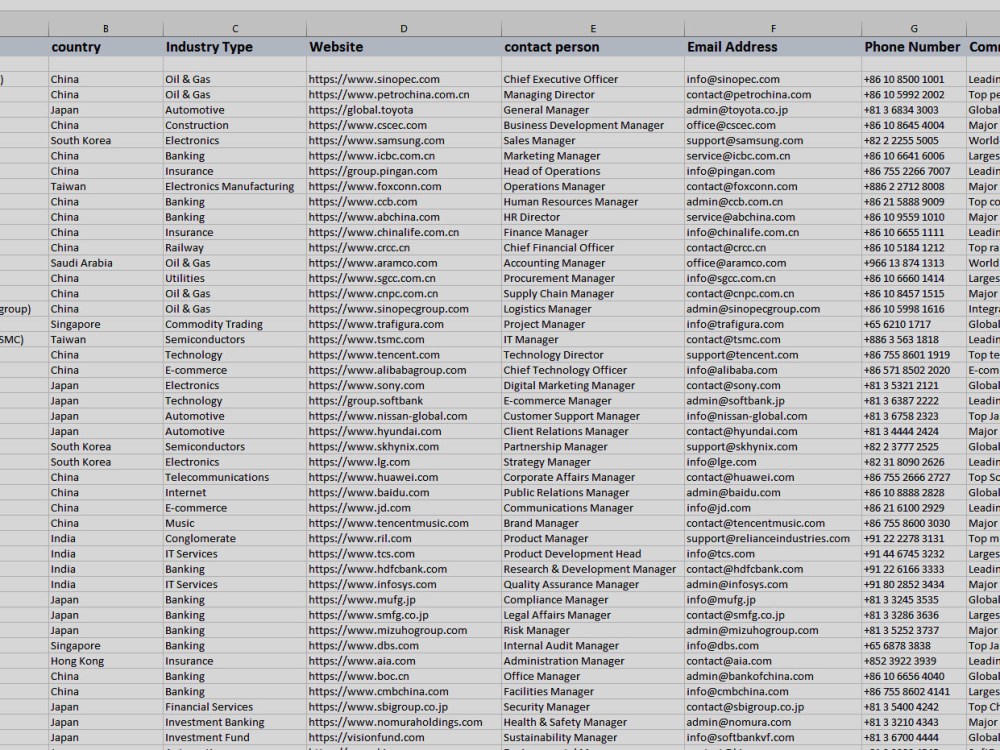
Task: Select the 'Saudi Arabia' country cell
Action: point(106,263)
